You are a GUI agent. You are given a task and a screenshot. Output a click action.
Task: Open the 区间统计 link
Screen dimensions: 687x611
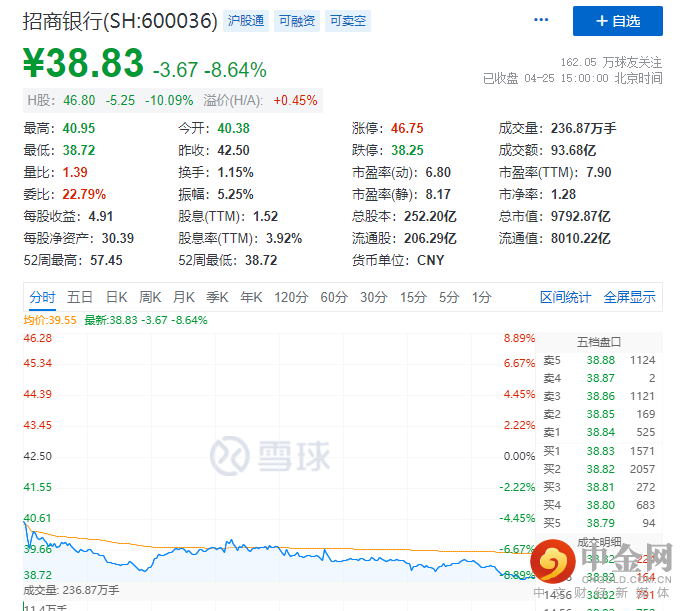565,297
